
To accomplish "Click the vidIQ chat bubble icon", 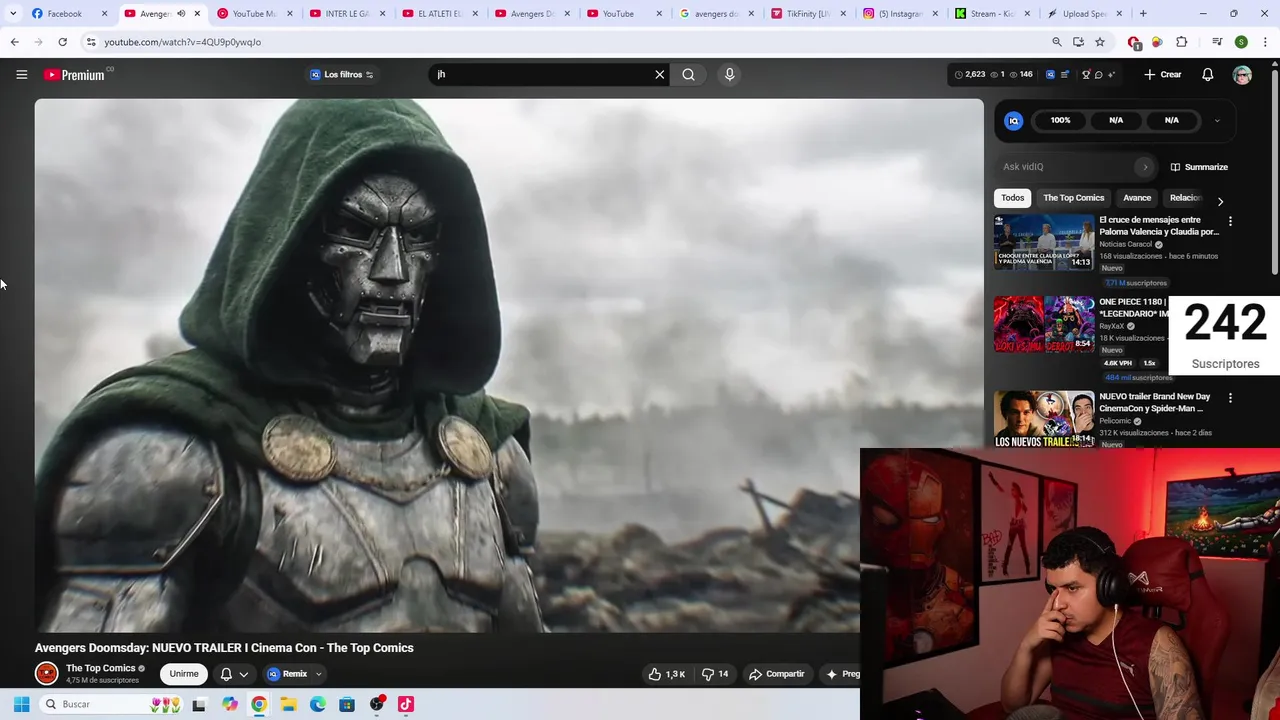I will pos(1098,74).
